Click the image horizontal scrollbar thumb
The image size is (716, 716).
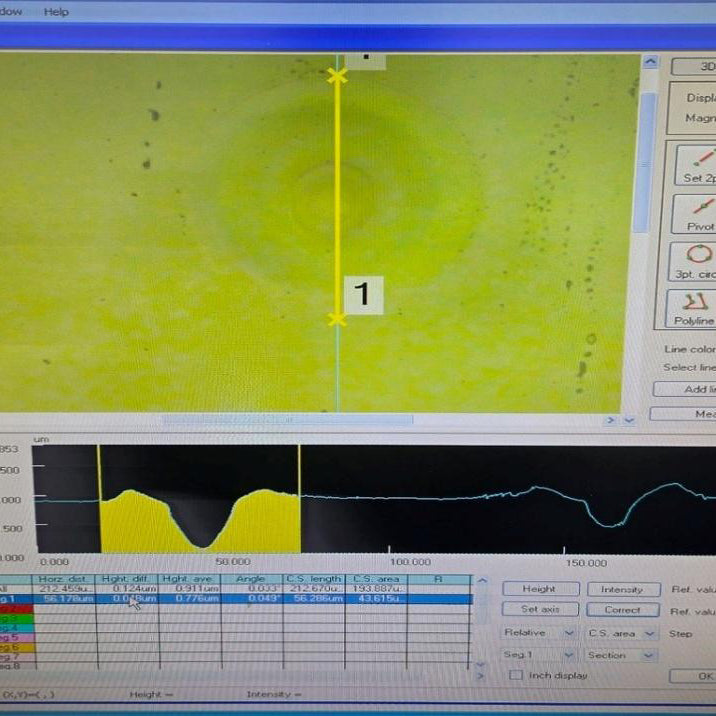[288, 419]
